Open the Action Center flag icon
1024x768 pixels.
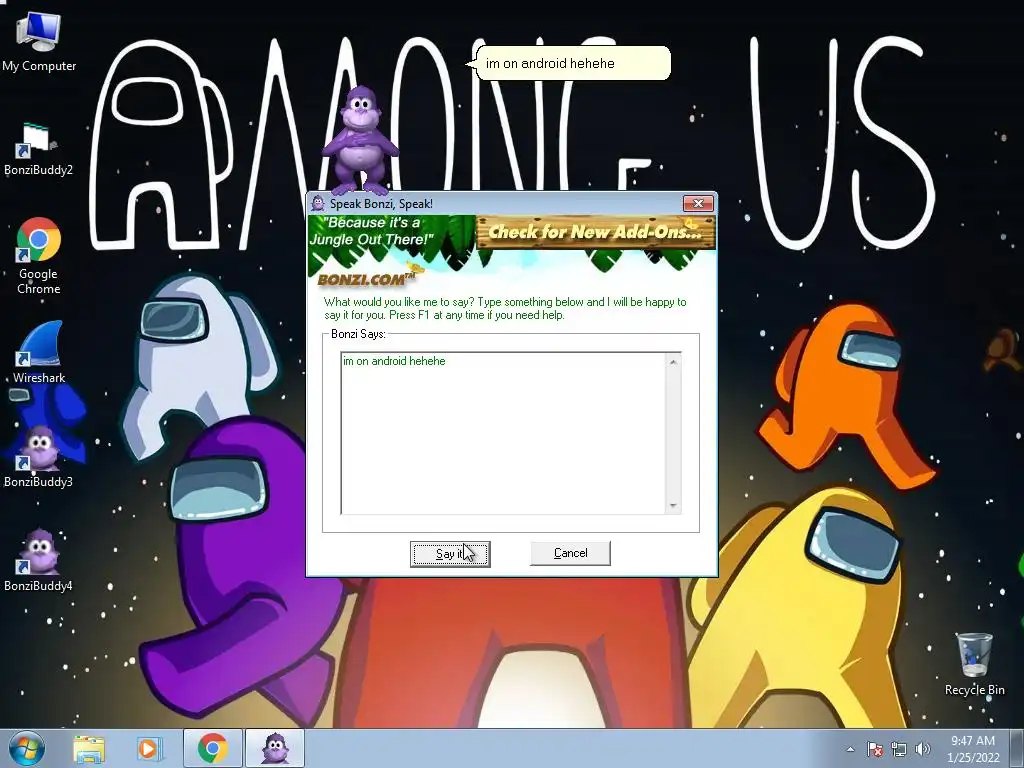tap(875, 750)
